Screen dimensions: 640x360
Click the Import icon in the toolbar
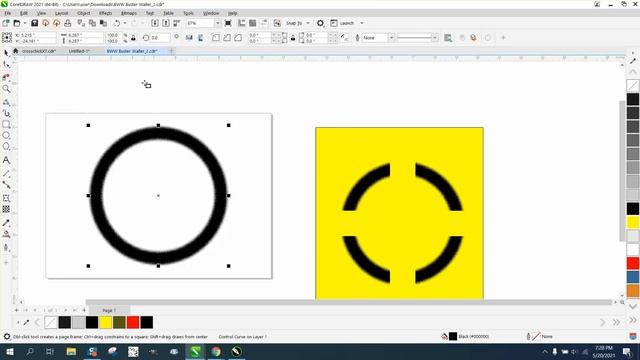155,23
